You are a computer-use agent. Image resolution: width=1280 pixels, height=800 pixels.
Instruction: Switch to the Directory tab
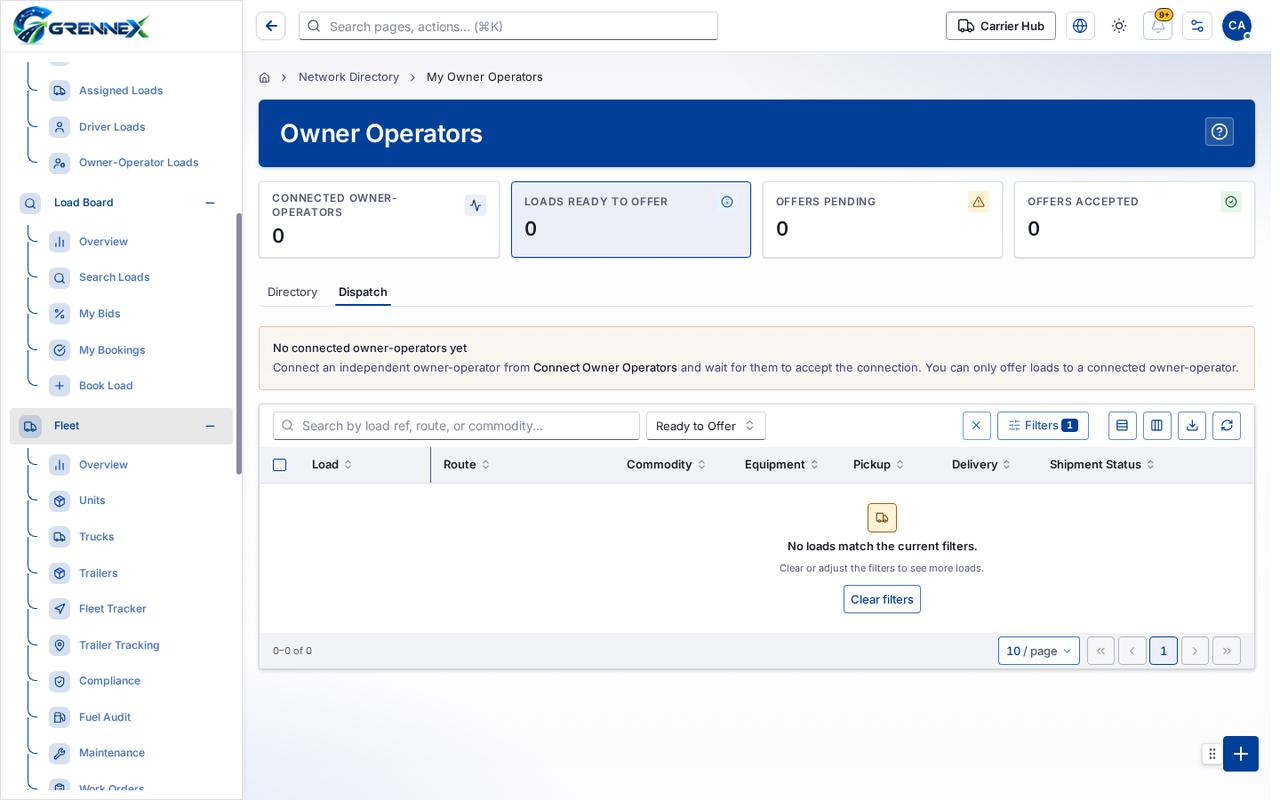tap(292, 292)
